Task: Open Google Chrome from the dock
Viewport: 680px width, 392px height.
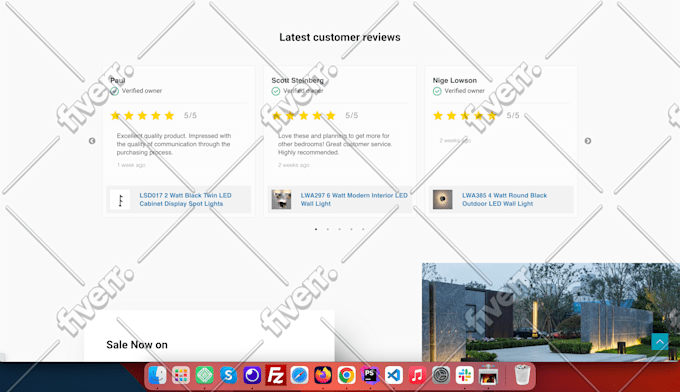Action: [347, 375]
